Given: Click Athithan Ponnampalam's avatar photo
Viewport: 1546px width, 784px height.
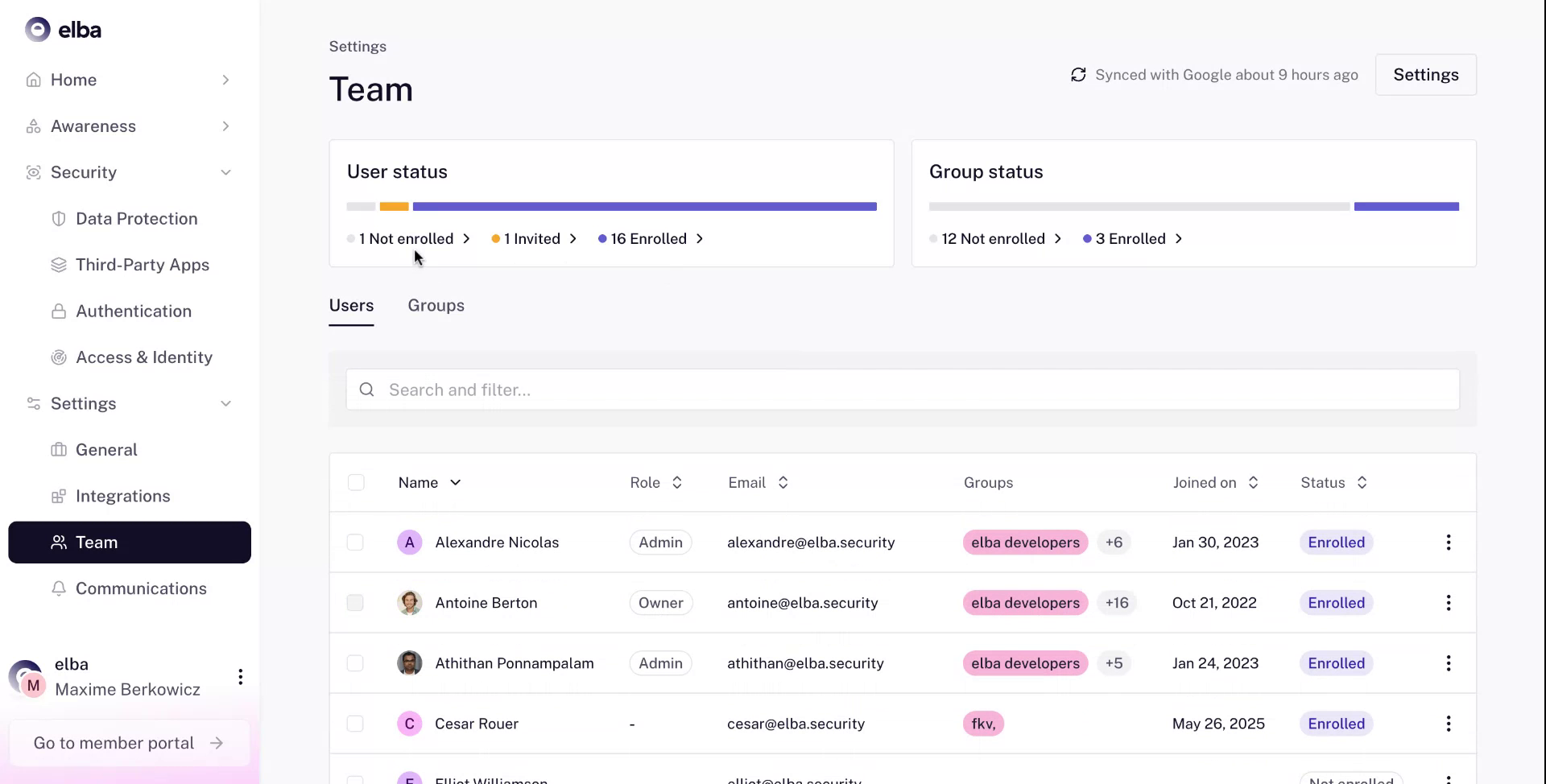Looking at the screenshot, I should [x=410, y=663].
